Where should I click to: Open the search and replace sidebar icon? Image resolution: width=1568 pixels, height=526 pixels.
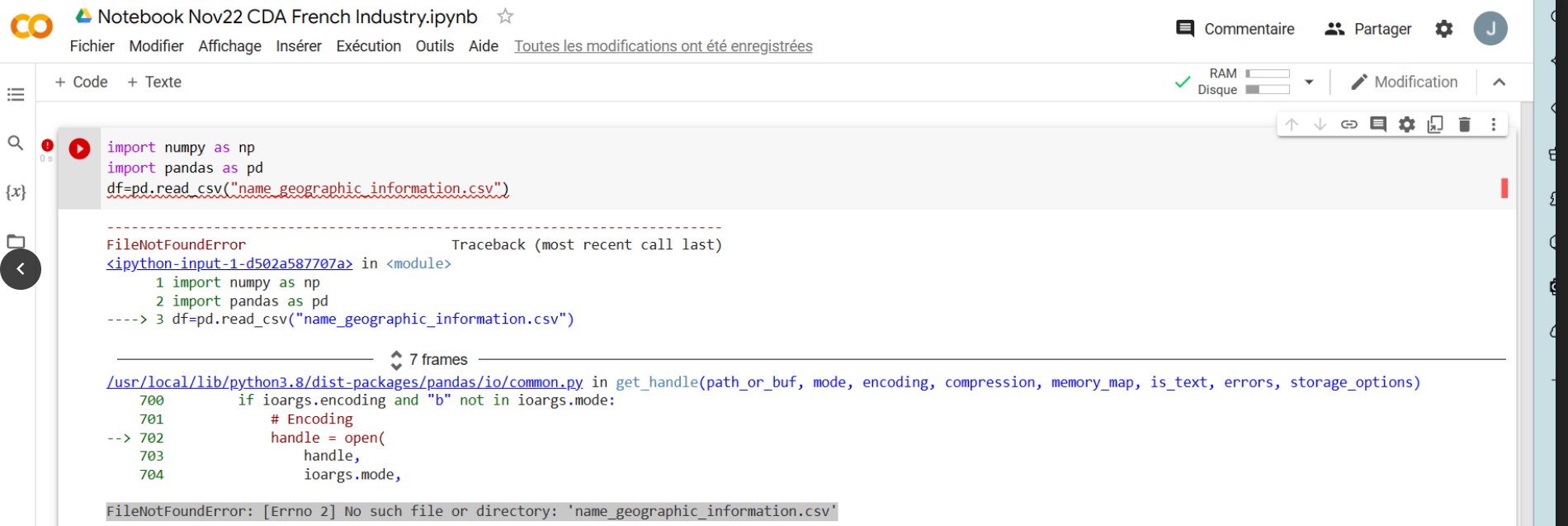pos(16,143)
